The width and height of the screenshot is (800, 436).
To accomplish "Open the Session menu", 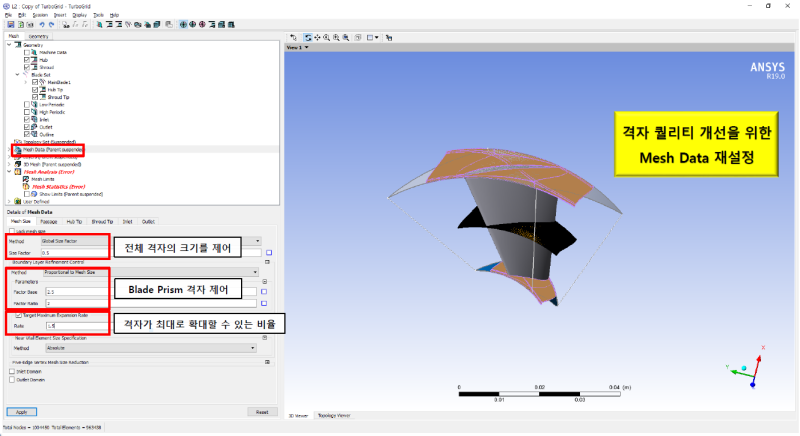I will [40, 15].
